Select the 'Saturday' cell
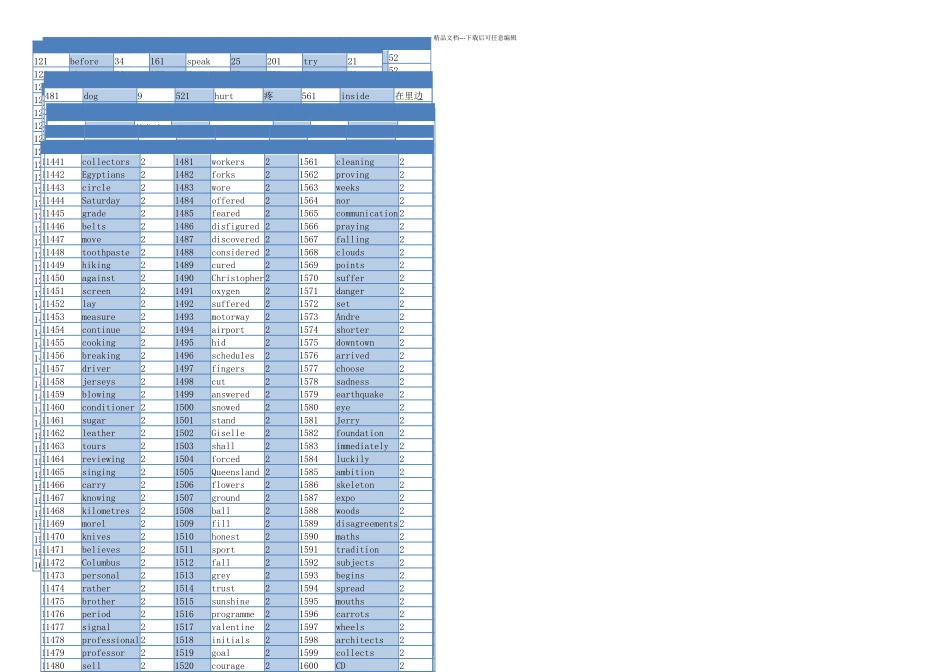 point(110,201)
